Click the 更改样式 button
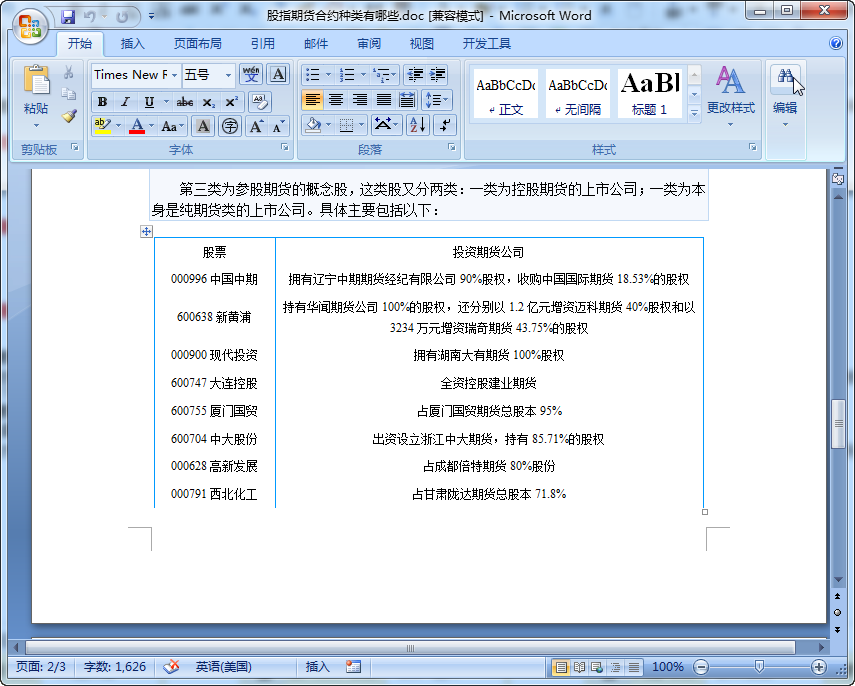The width and height of the screenshot is (855, 686). 731,97
